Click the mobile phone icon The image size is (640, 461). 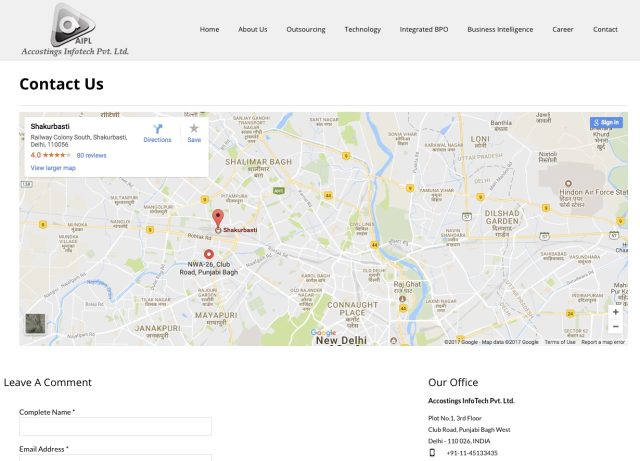pyautogui.click(x=432, y=452)
